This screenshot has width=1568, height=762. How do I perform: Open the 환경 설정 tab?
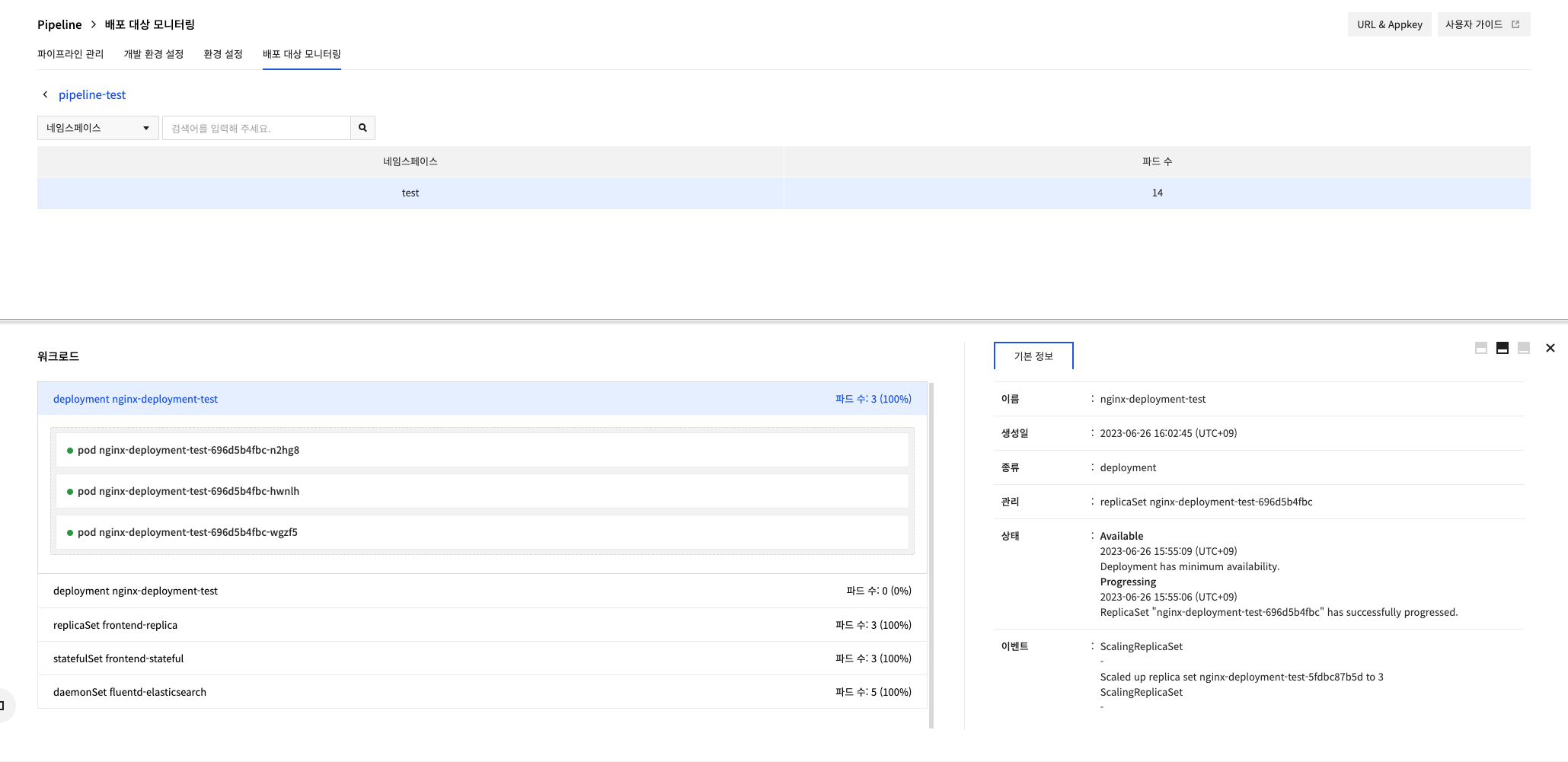click(222, 54)
